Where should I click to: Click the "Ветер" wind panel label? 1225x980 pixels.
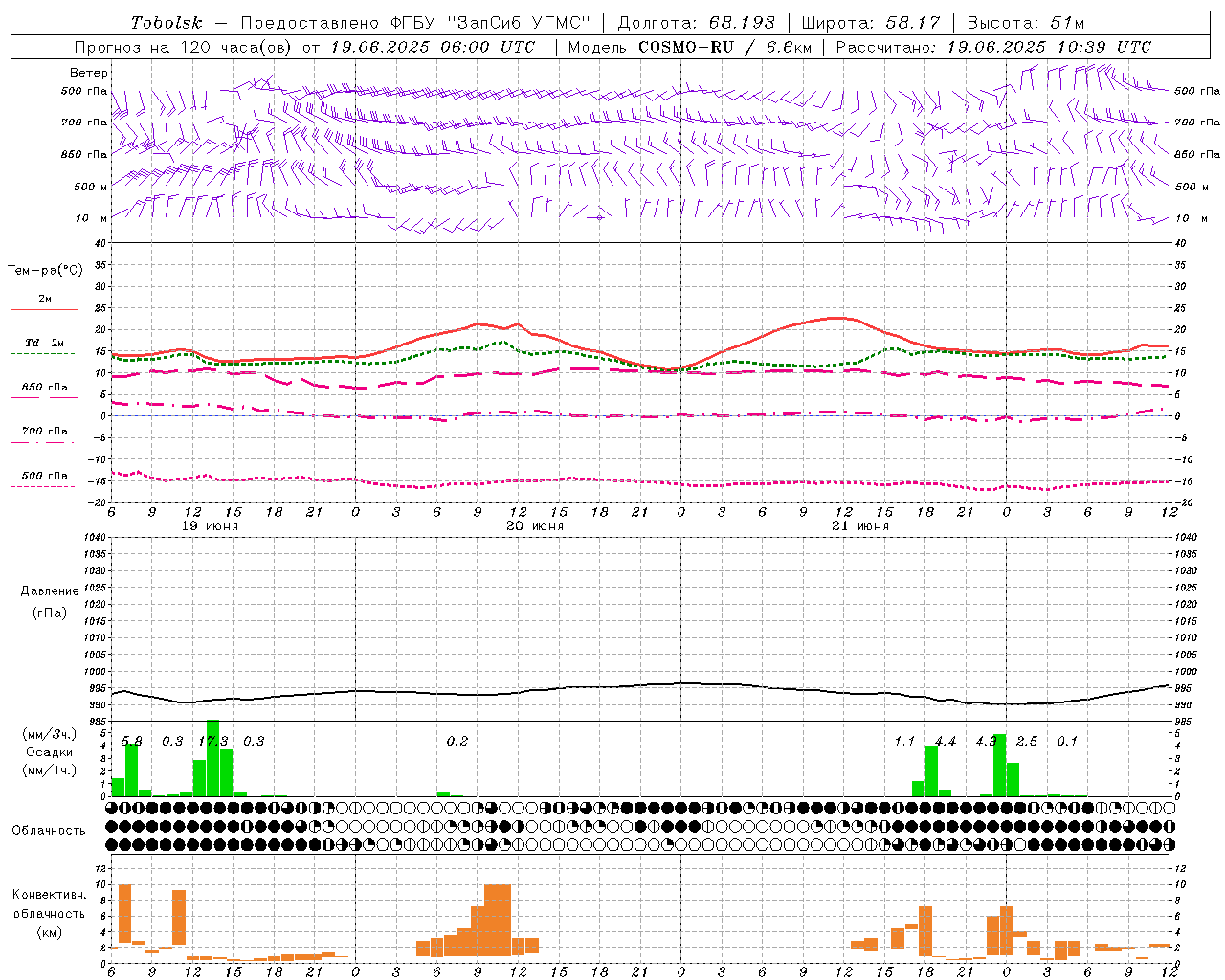89,73
